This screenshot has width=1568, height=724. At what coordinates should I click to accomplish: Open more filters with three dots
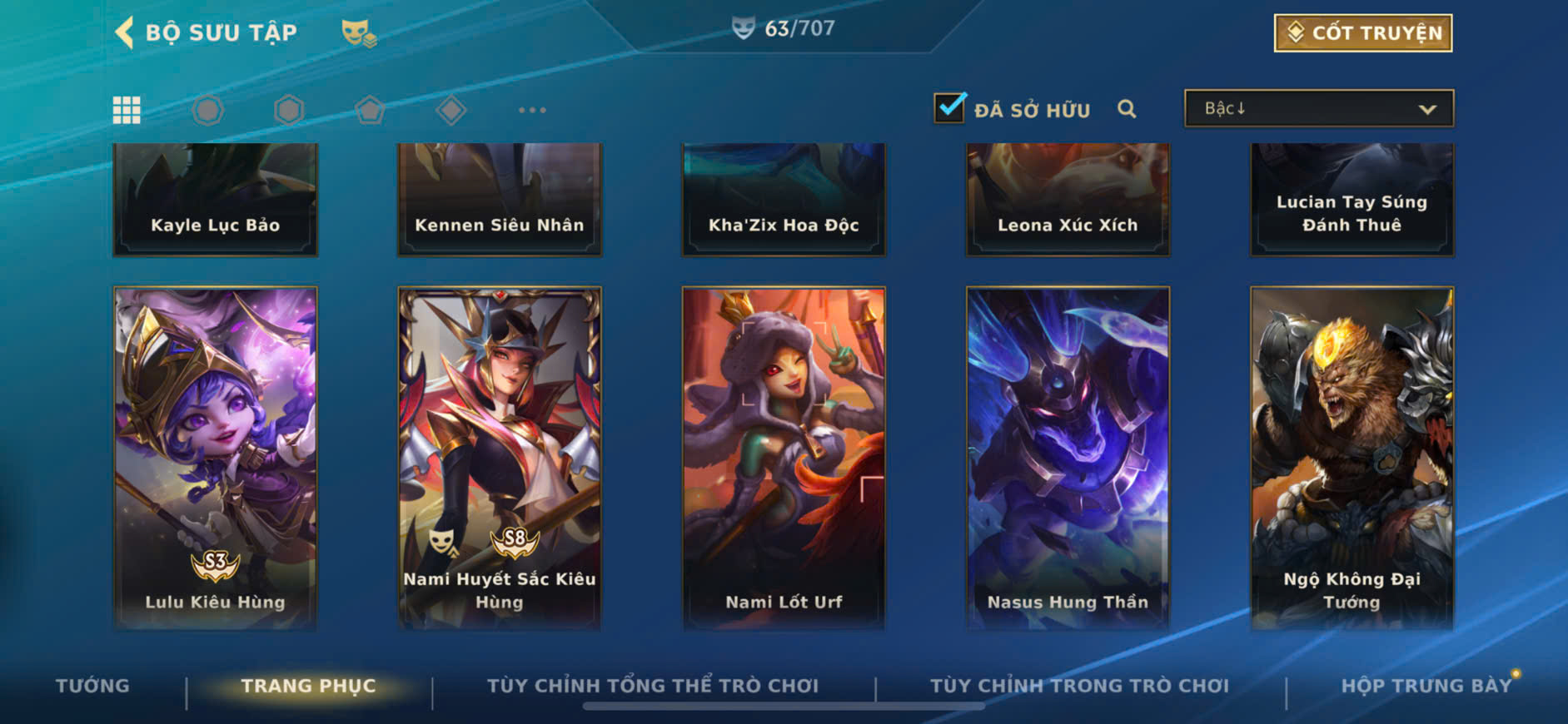click(532, 110)
